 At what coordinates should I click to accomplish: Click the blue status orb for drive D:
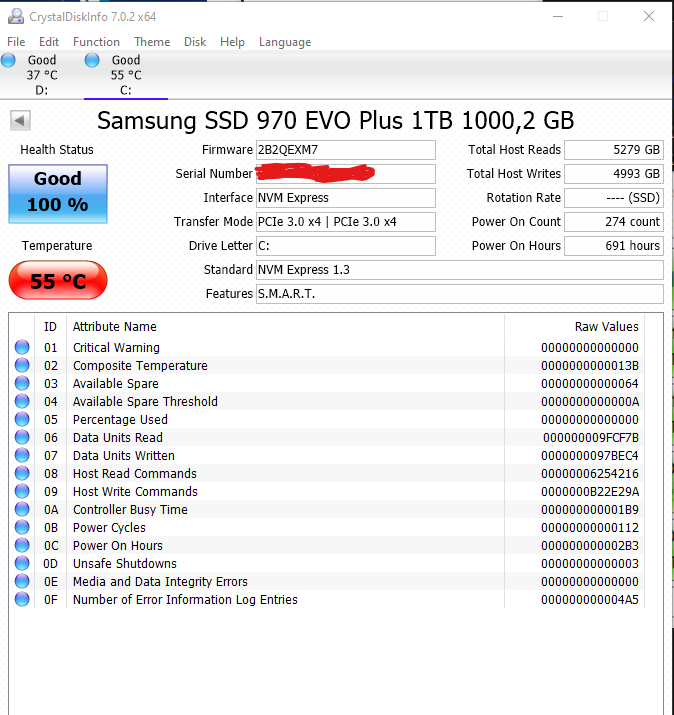(8, 60)
